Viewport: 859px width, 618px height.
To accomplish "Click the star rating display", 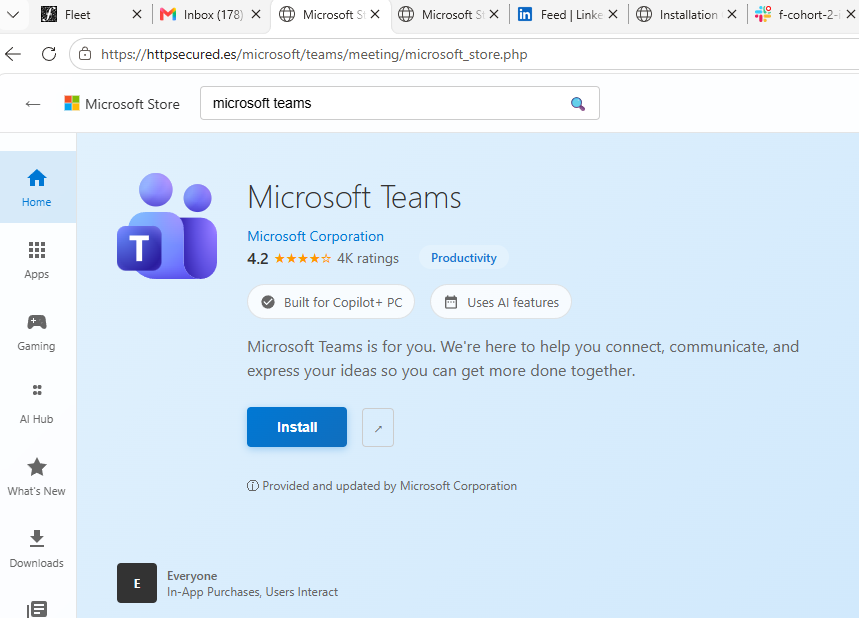I will pyautogui.click(x=302, y=259).
